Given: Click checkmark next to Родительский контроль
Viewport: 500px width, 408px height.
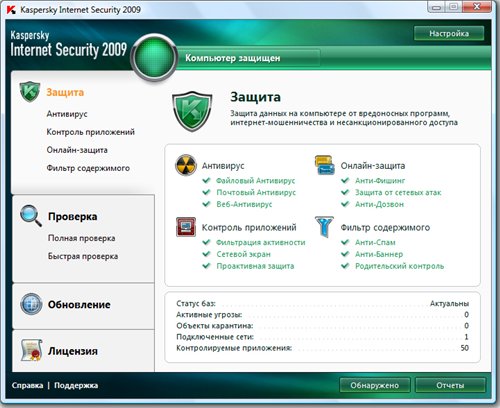Looking at the screenshot, I should point(345,266).
